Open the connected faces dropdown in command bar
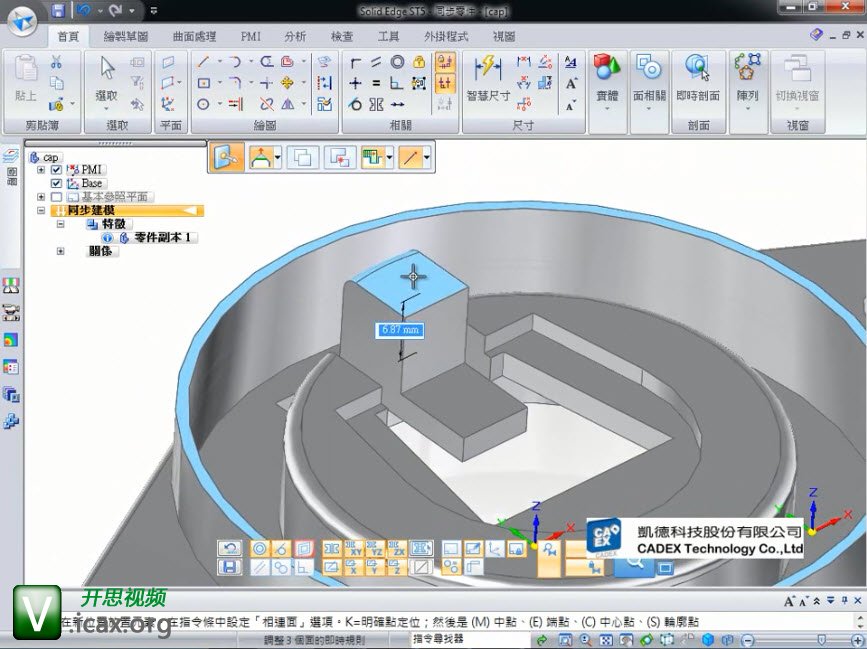This screenshot has height=649, width=867. [278, 158]
